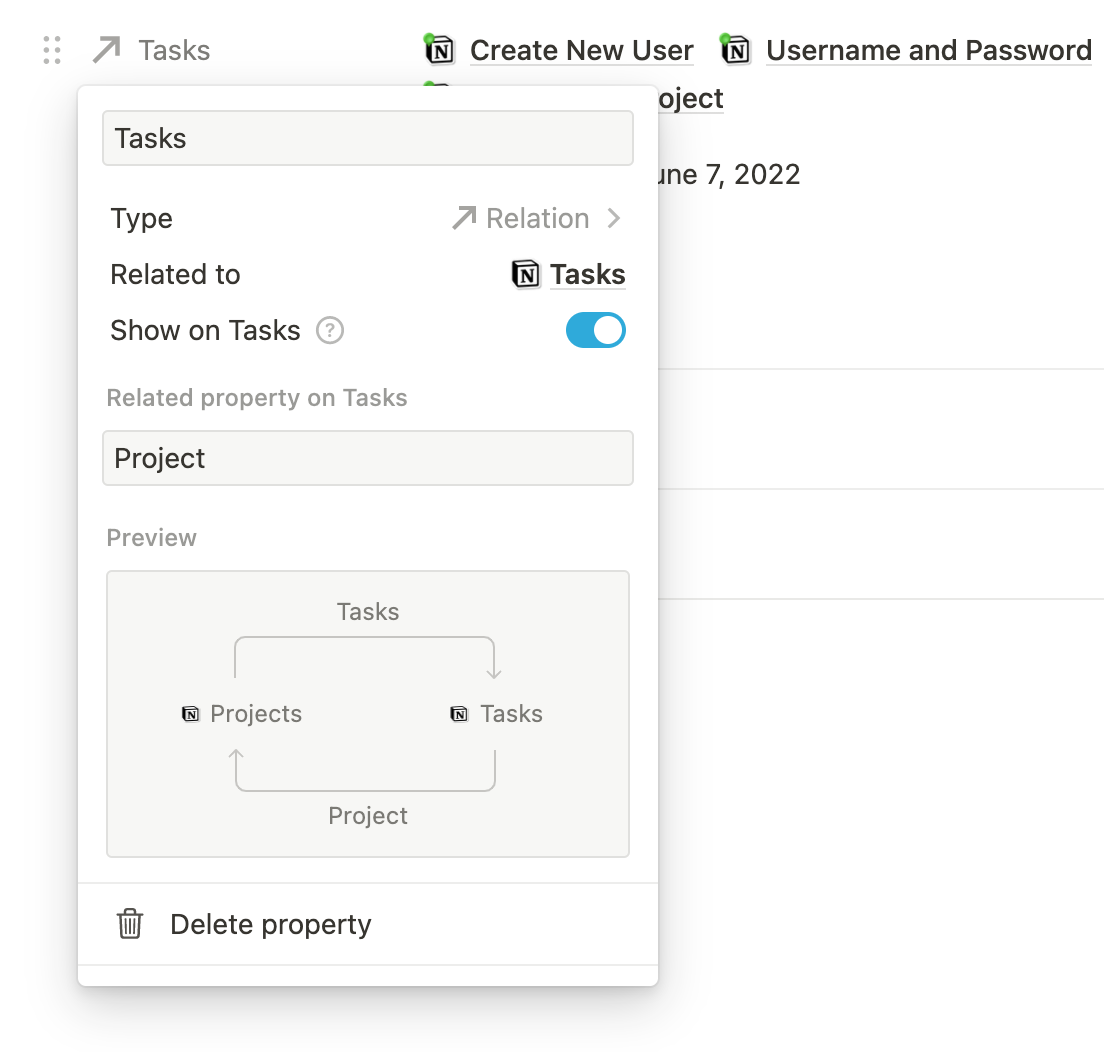Click the help question mark beside Show on Tasks
This screenshot has width=1104, height=1052.
[329, 330]
